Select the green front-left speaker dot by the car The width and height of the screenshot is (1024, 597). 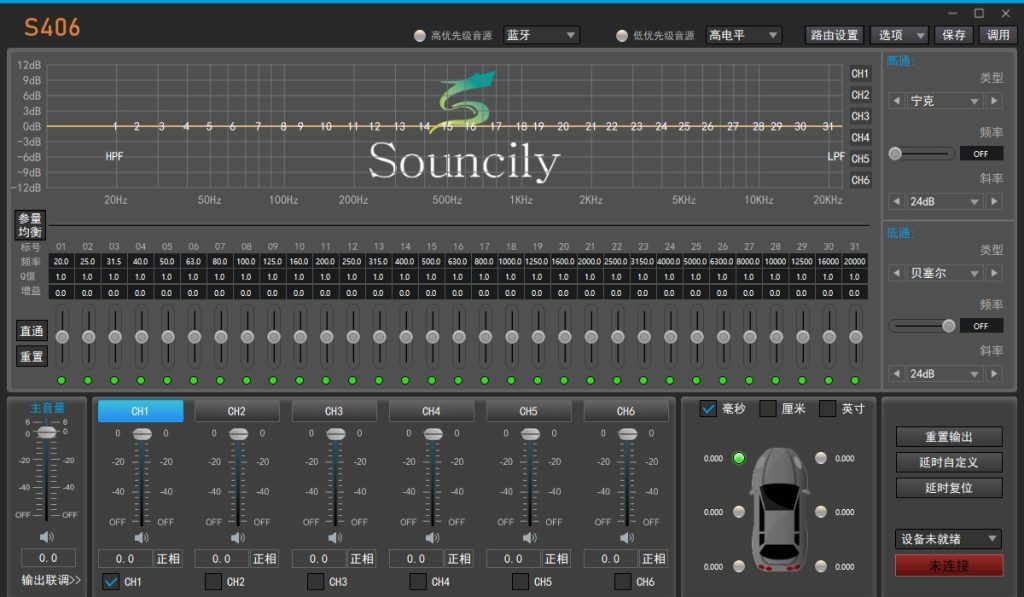point(739,458)
